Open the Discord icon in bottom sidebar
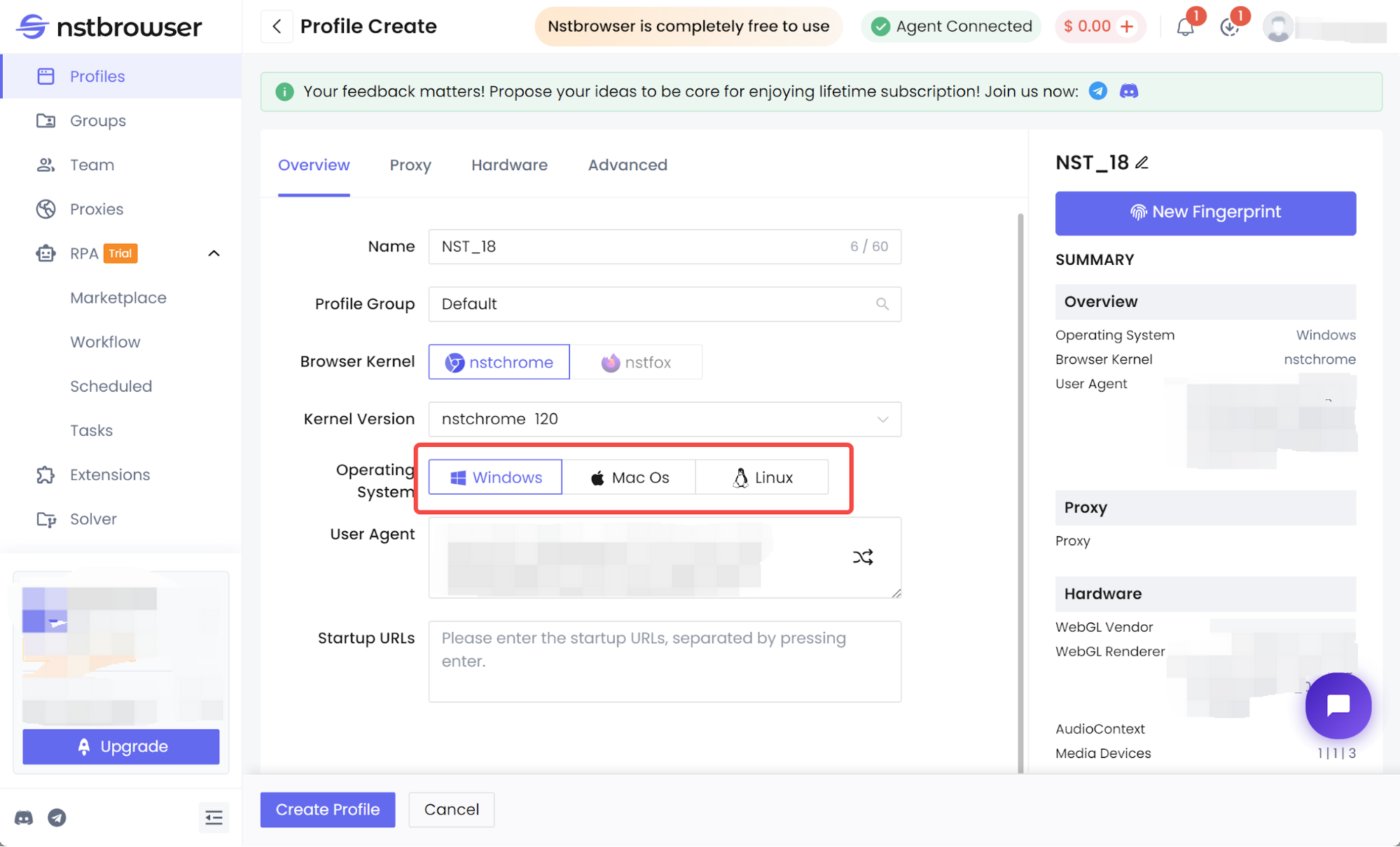 coord(24,818)
